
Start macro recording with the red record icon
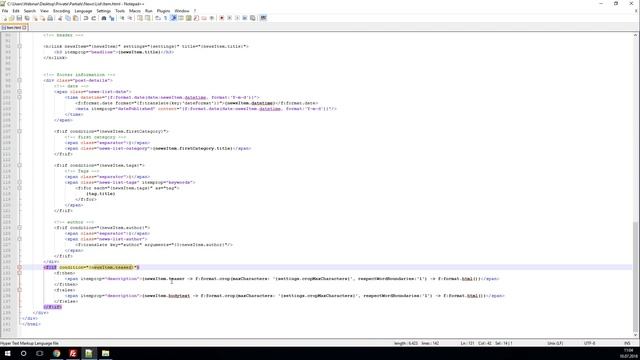coord(222,18)
